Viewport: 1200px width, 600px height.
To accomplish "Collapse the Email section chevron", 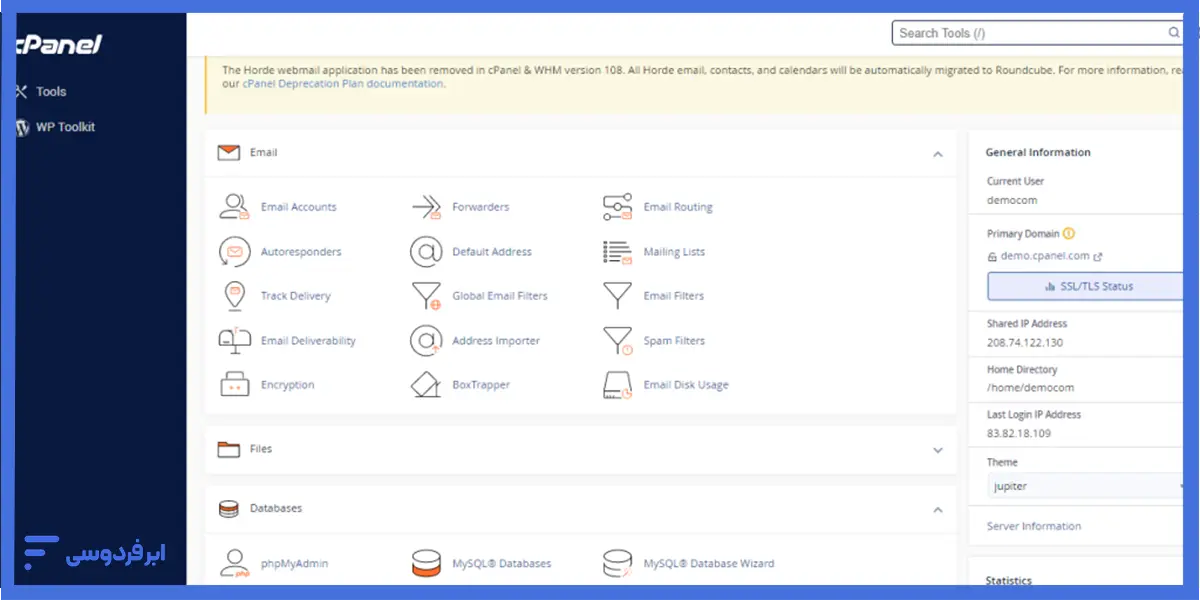I will 938,154.
